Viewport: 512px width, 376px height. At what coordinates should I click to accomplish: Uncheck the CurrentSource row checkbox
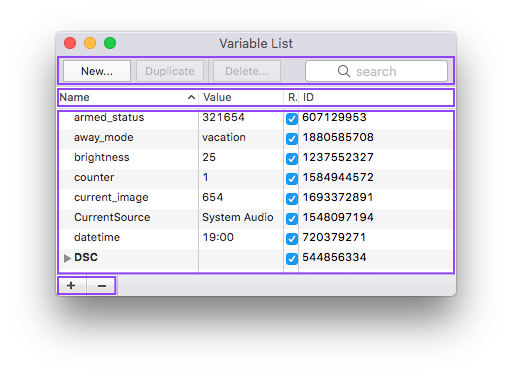point(292,219)
